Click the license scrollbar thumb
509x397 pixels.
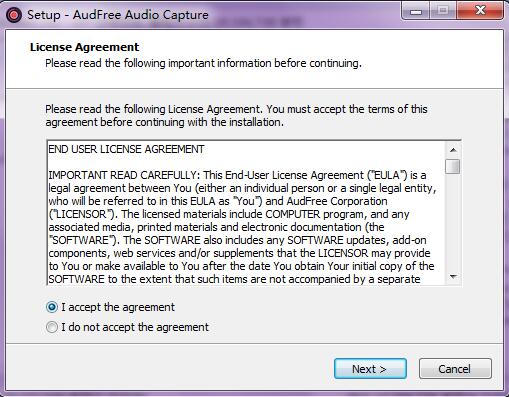[453, 166]
